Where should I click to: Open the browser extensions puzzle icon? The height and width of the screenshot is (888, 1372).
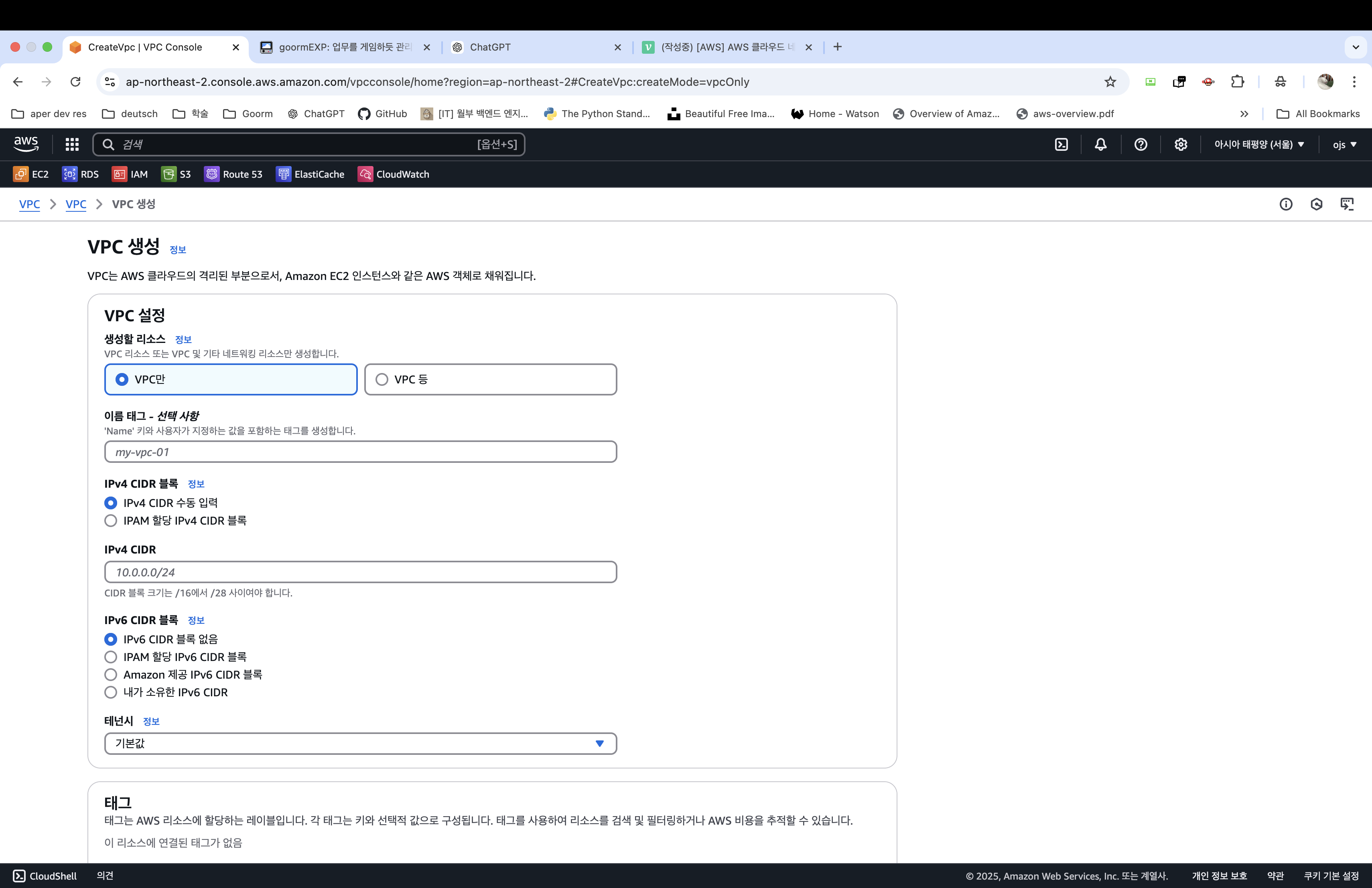1237,82
